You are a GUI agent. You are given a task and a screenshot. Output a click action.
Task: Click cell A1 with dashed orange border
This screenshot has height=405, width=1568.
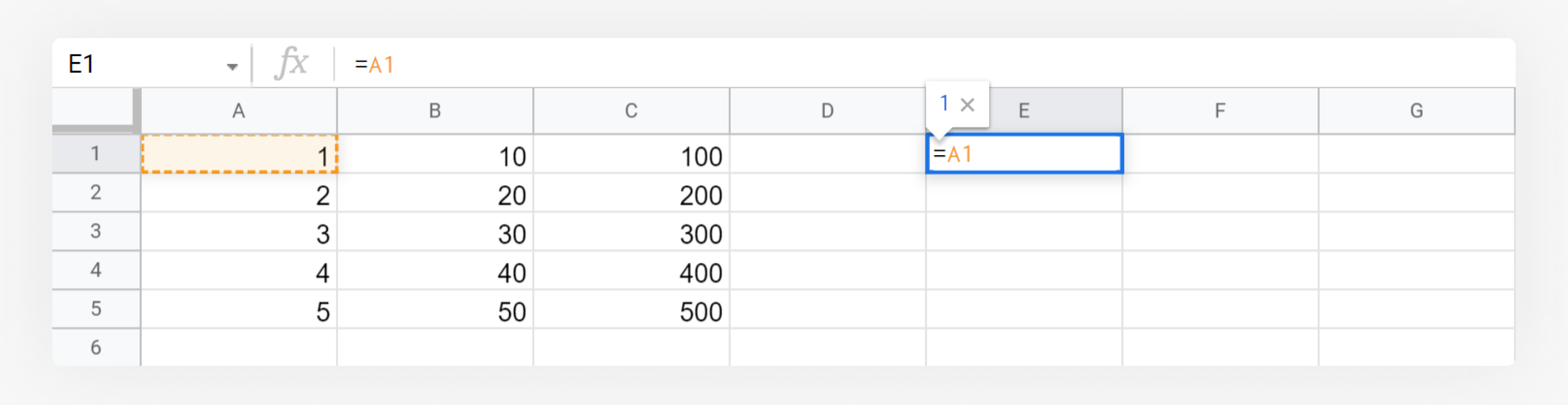pyautogui.click(x=239, y=154)
